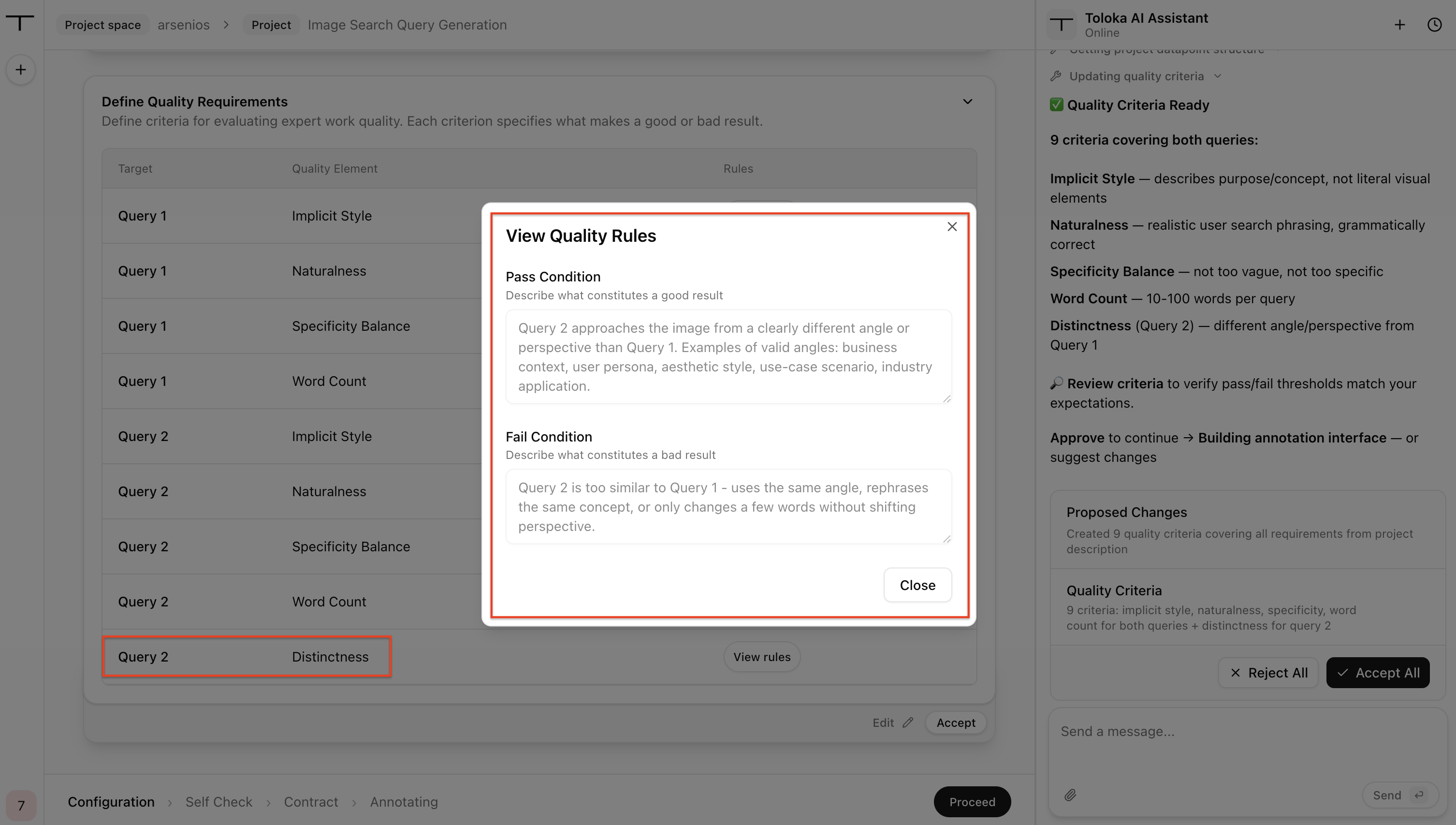This screenshot has height=825, width=1456.
Task: Click the Proceed button
Action: click(x=972, y=802)
